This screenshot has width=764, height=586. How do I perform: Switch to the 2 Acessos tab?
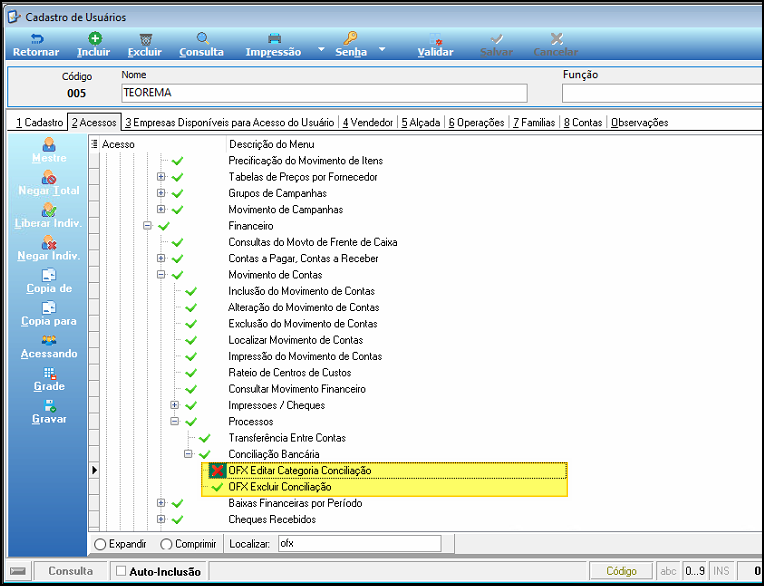[94, 123]
